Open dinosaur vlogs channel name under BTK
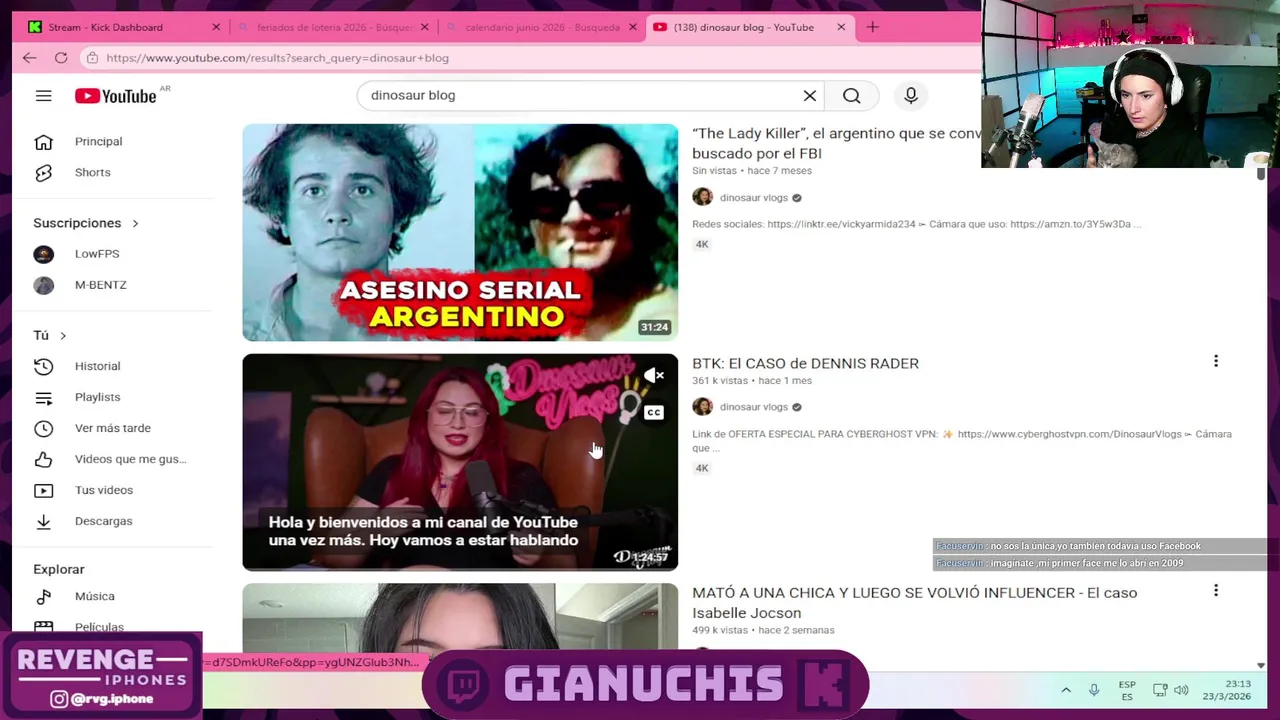 (754, 407)
